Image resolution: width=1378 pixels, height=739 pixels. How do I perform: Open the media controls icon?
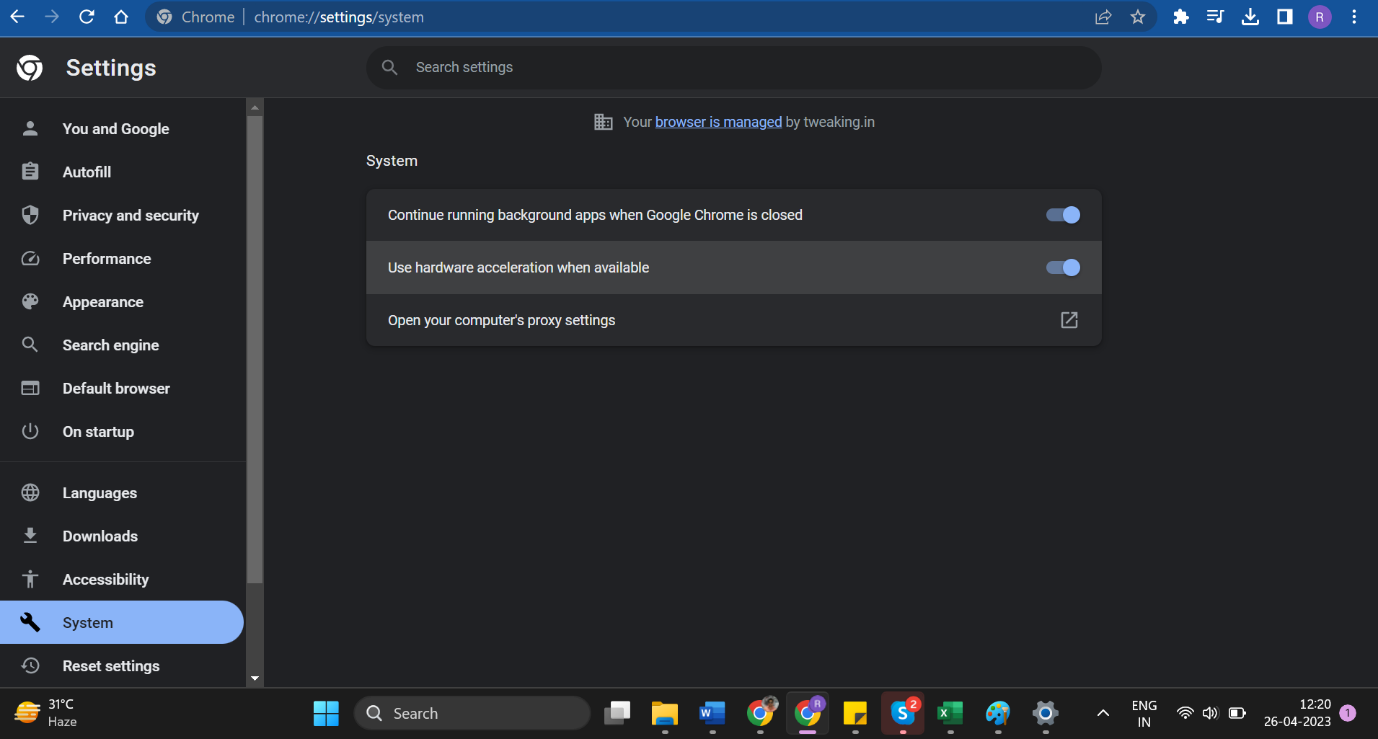tap(1215, 16)
